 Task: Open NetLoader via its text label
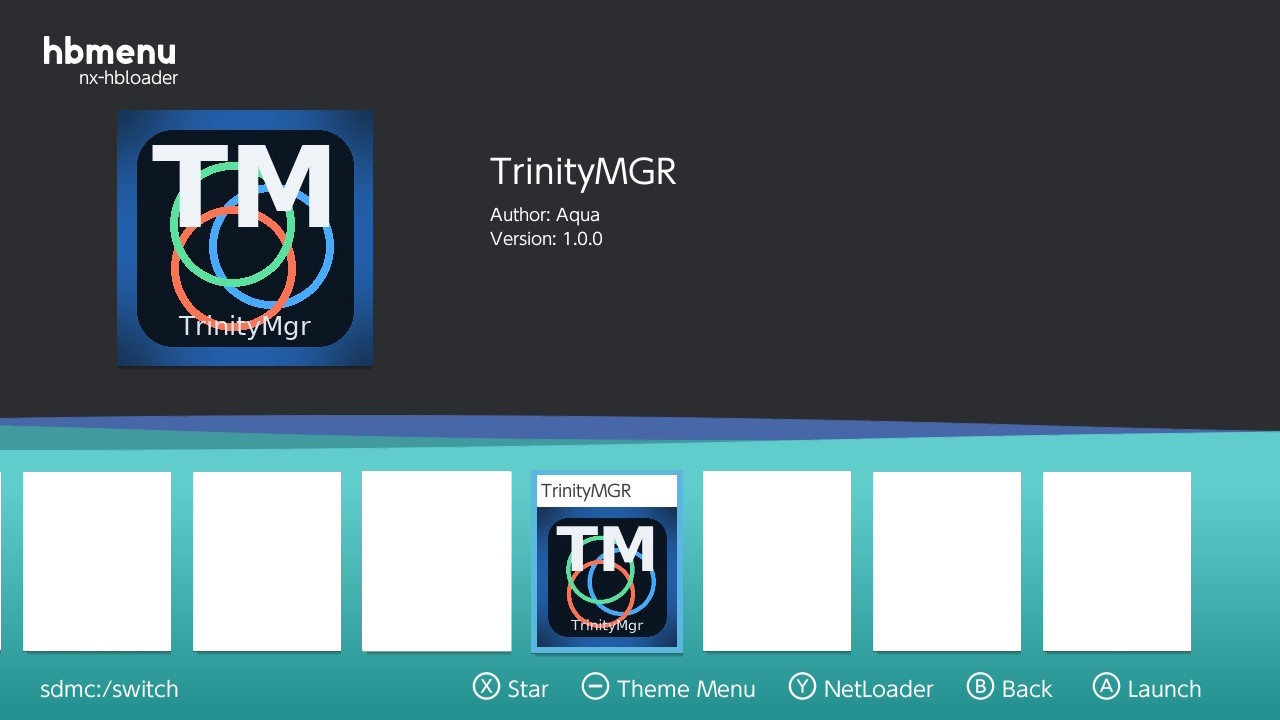[878, 689]
